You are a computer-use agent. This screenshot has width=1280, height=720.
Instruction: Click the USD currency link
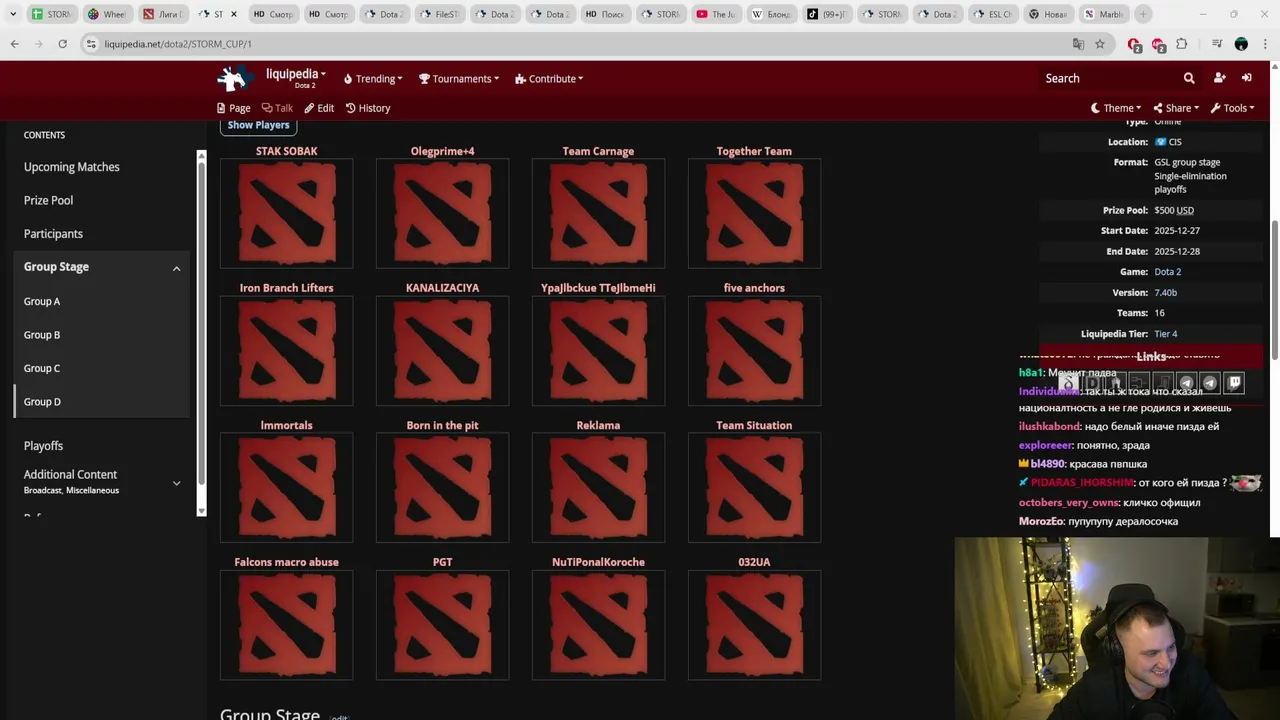pyautogui.click(x=1185, y=210)
